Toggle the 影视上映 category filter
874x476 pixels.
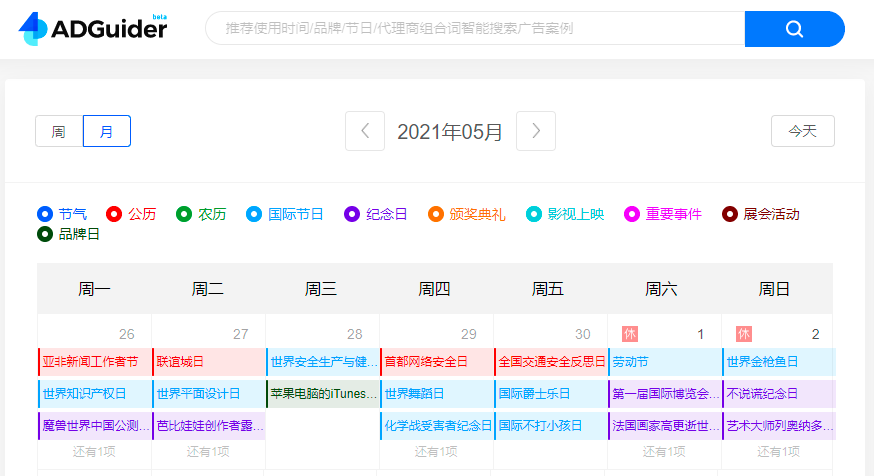(x=565, y=214)
